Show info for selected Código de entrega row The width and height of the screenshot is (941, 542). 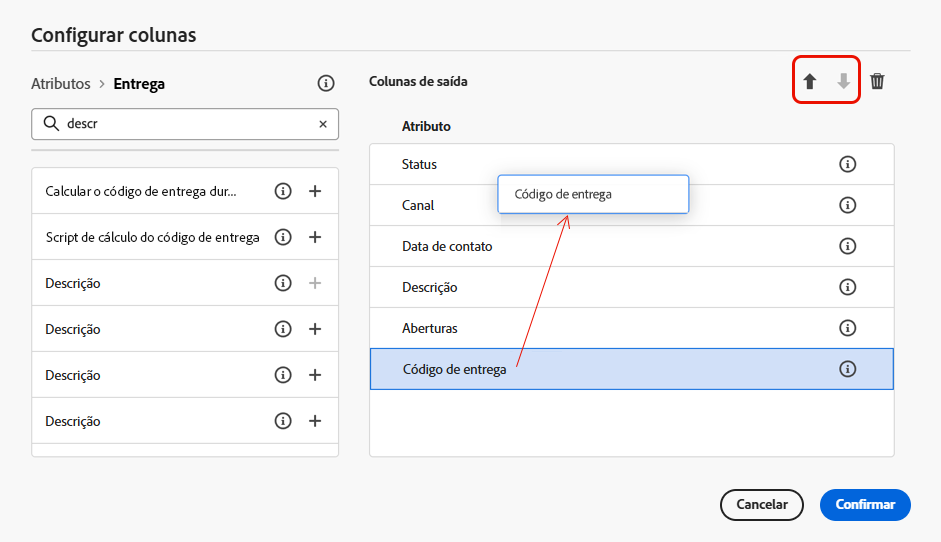click(x=848, y=369)
